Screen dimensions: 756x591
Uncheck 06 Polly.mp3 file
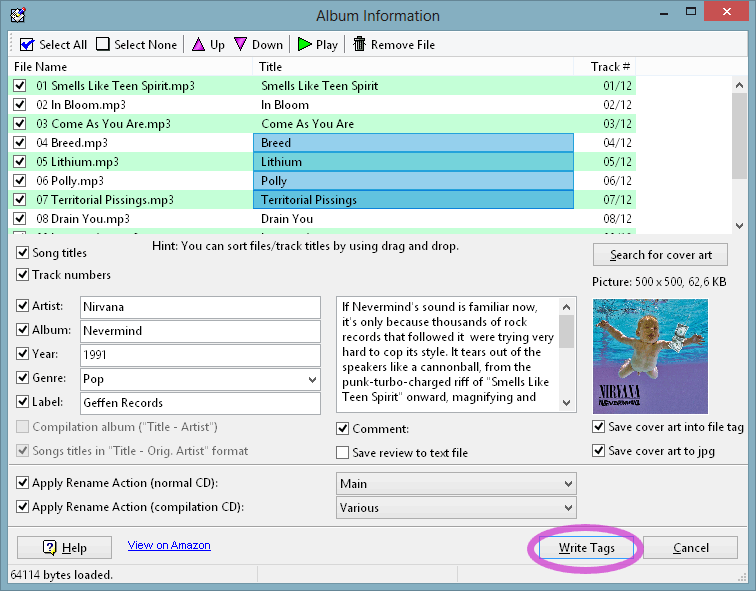pos(20,181)
